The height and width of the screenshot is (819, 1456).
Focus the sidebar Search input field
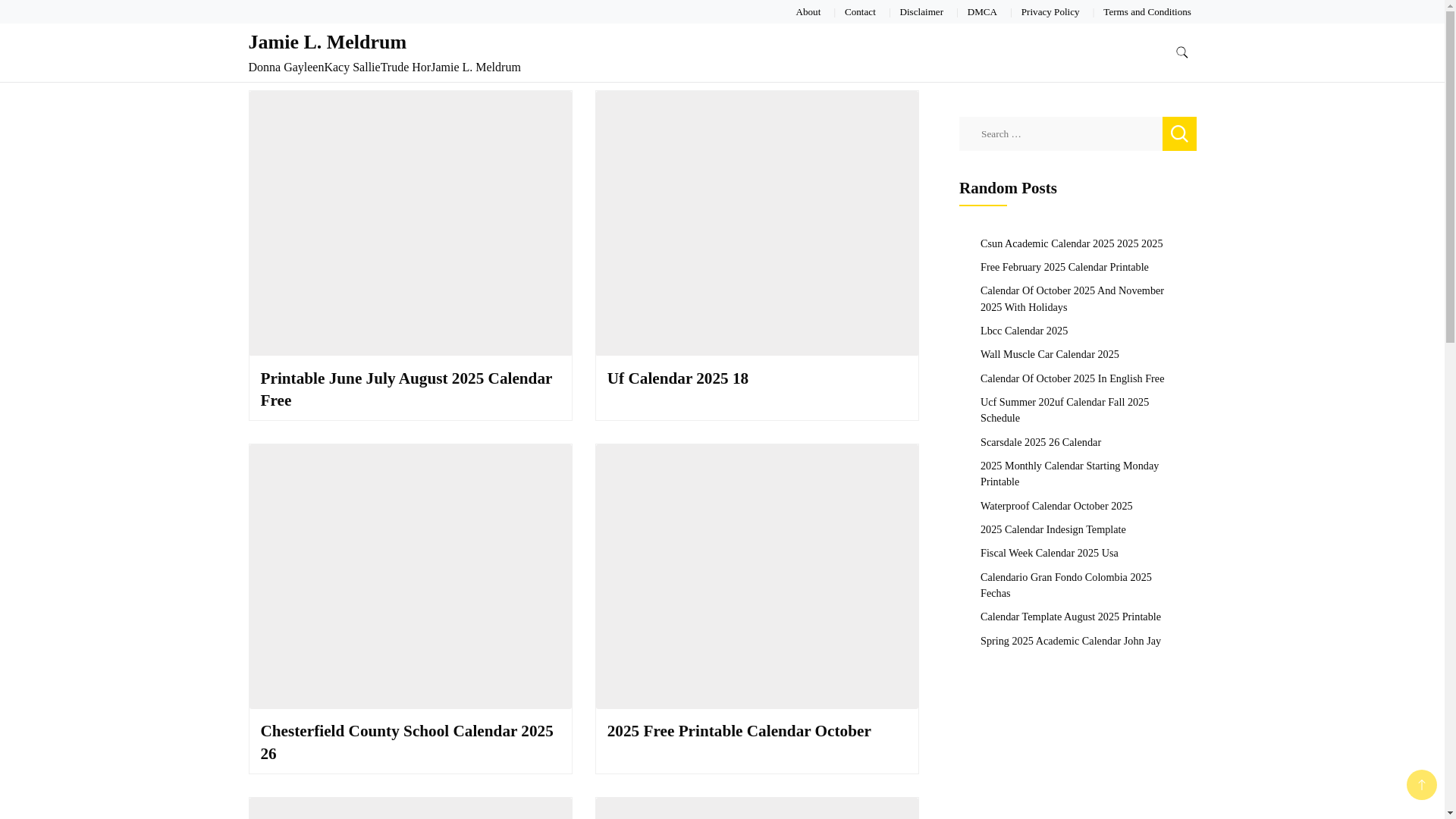click(x=1061, y=133)
